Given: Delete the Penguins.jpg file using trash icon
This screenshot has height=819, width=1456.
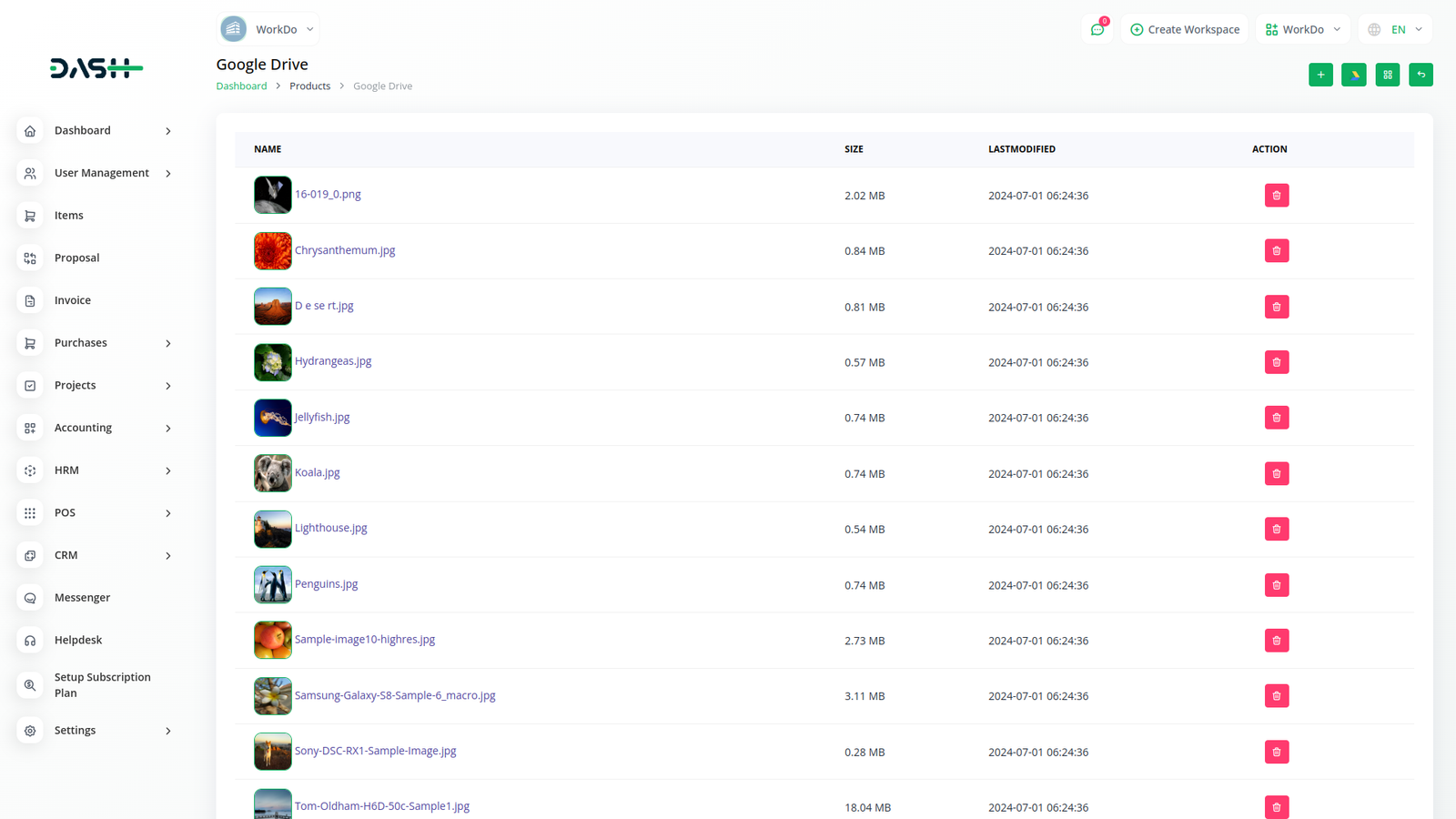Looking at the screenshot, I should click(x=1277, y=585).
